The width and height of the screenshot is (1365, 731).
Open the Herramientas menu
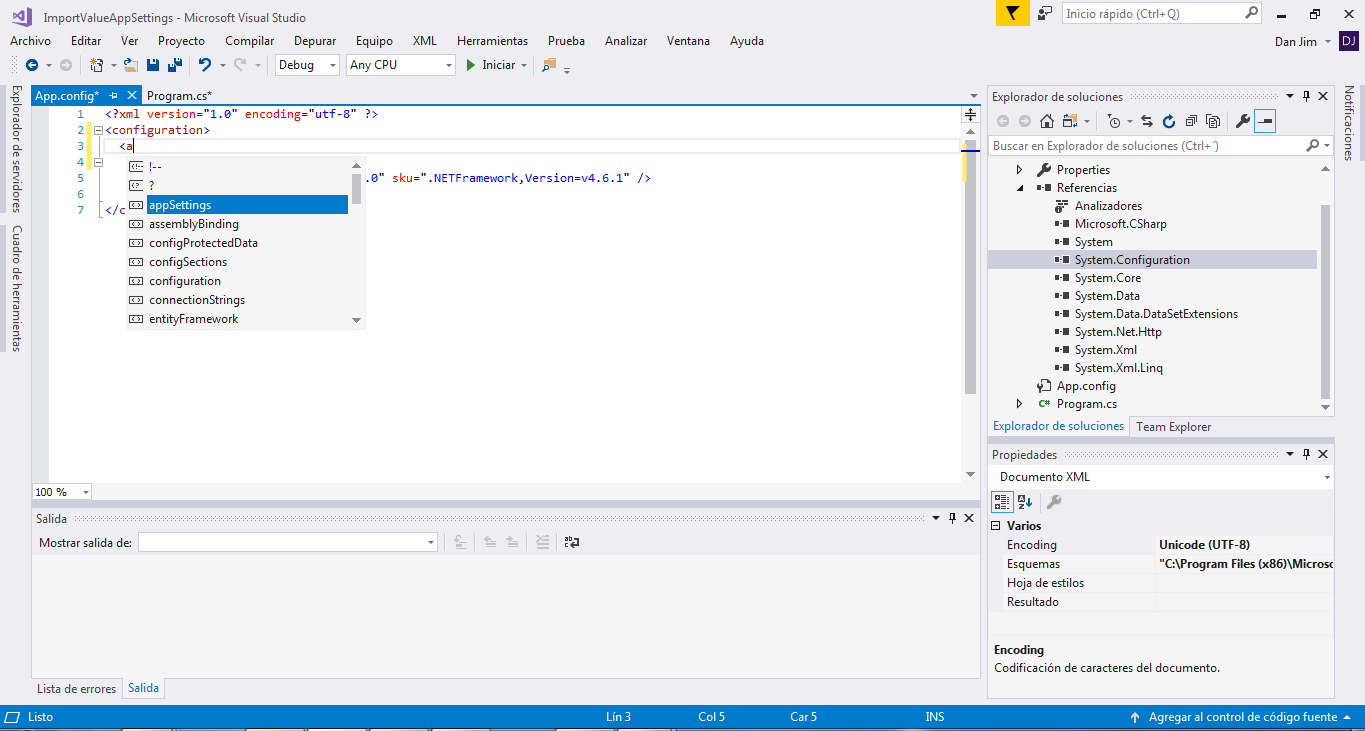pos(492,41)
